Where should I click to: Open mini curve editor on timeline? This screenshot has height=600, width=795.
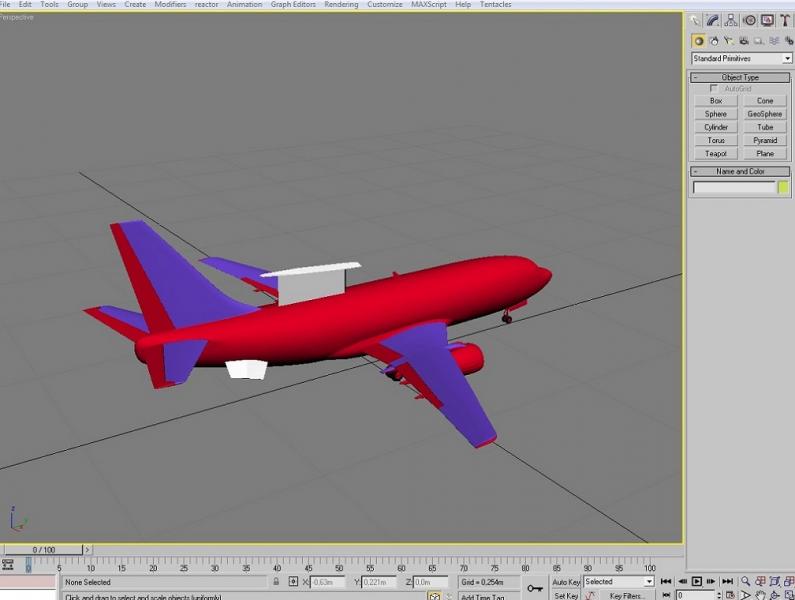pos(8,564)
